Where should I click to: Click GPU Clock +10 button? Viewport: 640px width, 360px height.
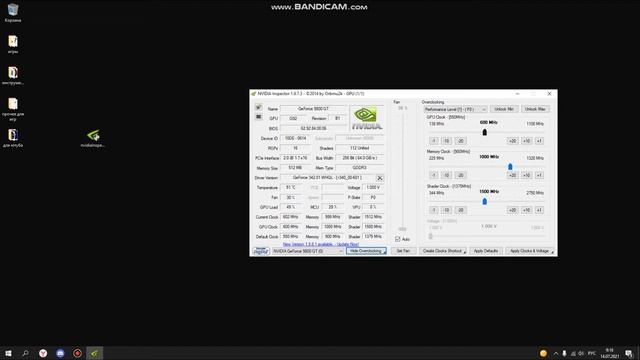tap(527, 141)
